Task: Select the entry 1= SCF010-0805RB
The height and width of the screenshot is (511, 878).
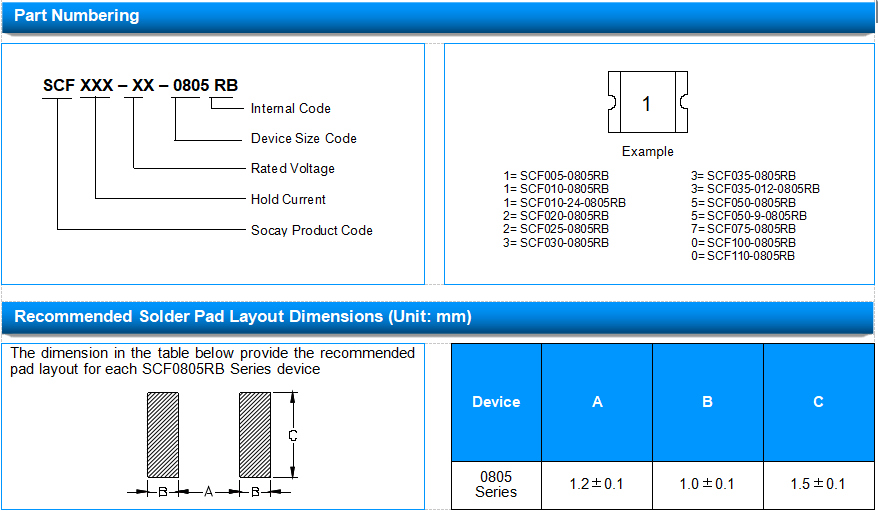Action: click(x=556, y=189)
